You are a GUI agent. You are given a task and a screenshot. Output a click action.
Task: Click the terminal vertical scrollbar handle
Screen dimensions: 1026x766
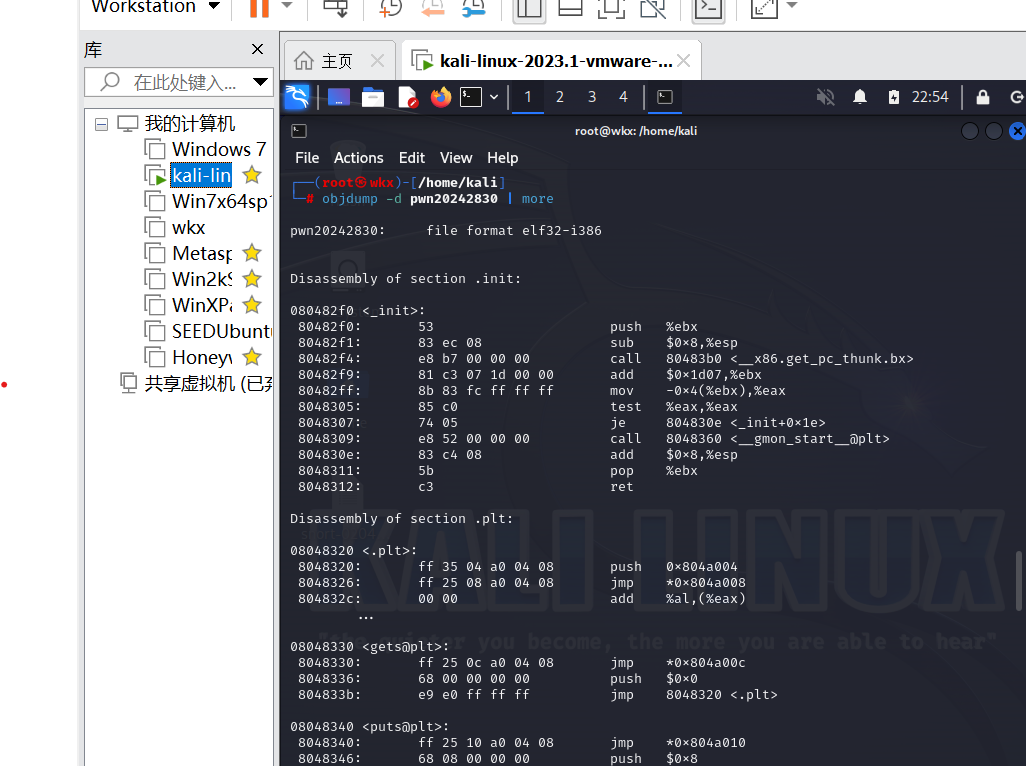(1018, 581)
